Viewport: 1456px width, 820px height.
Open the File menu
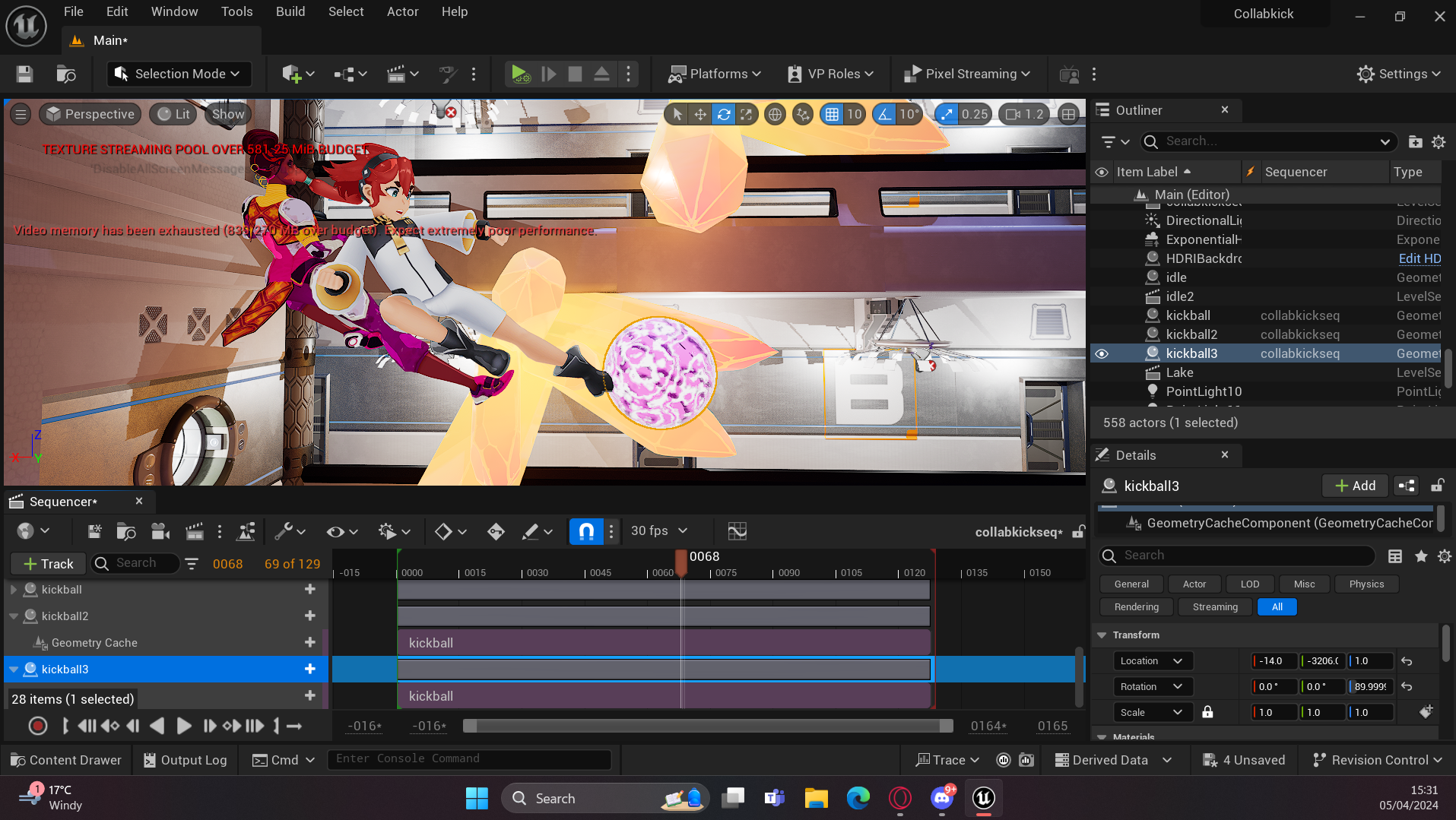tap(73, 11)
